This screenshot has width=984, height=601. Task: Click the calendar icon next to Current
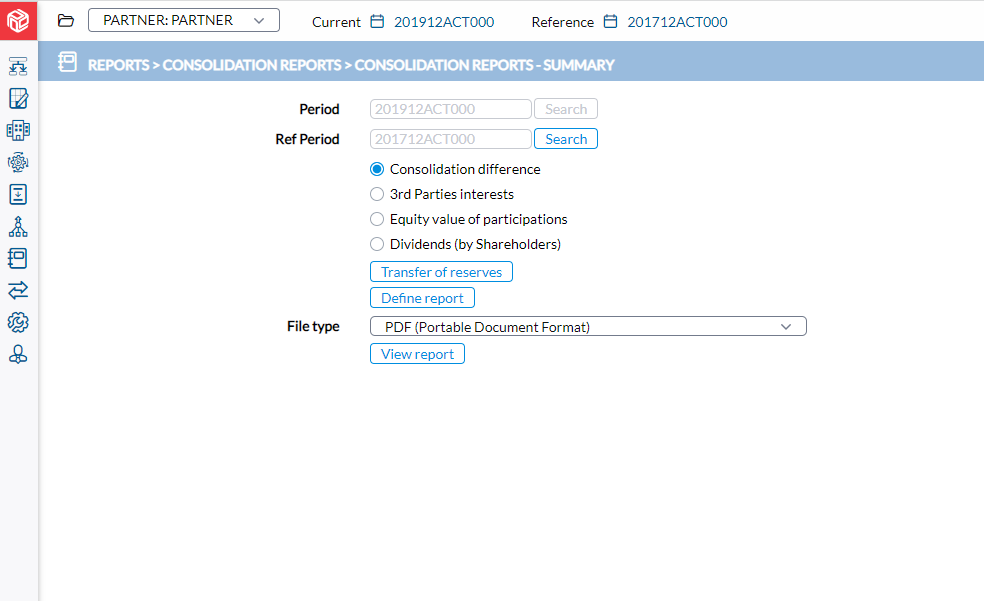377,22
